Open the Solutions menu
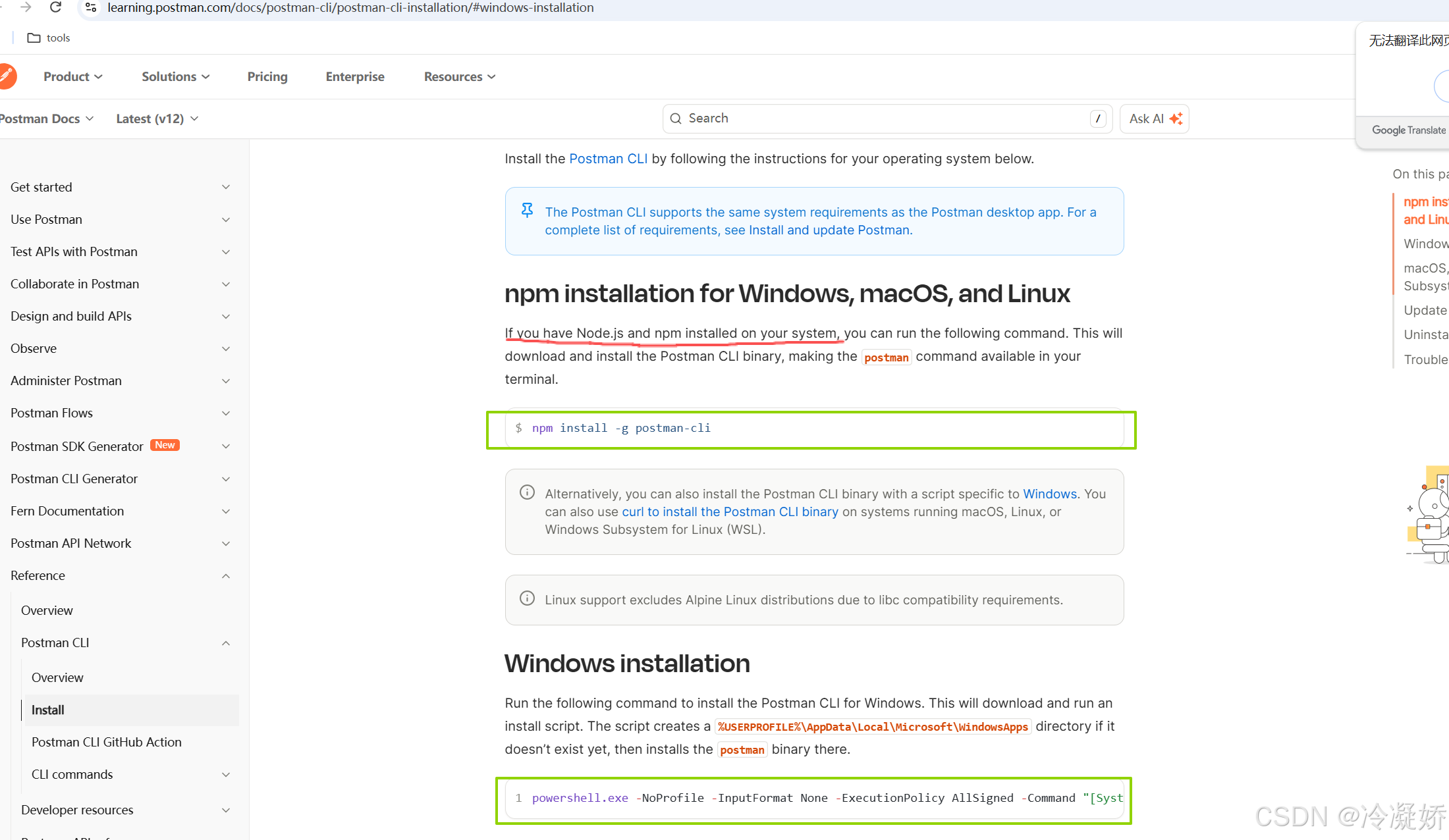1449x840 pixels. [x=176, y=77]
